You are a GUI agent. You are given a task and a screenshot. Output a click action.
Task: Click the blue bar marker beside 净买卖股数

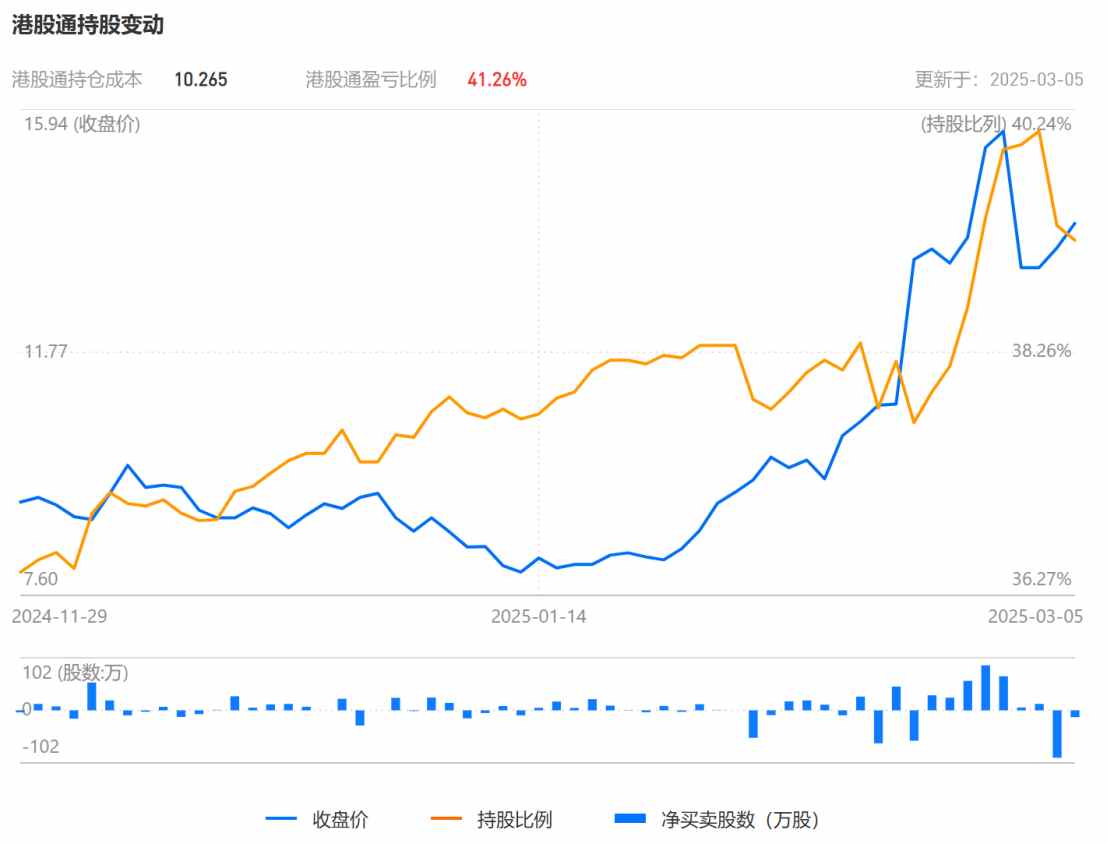629,820
